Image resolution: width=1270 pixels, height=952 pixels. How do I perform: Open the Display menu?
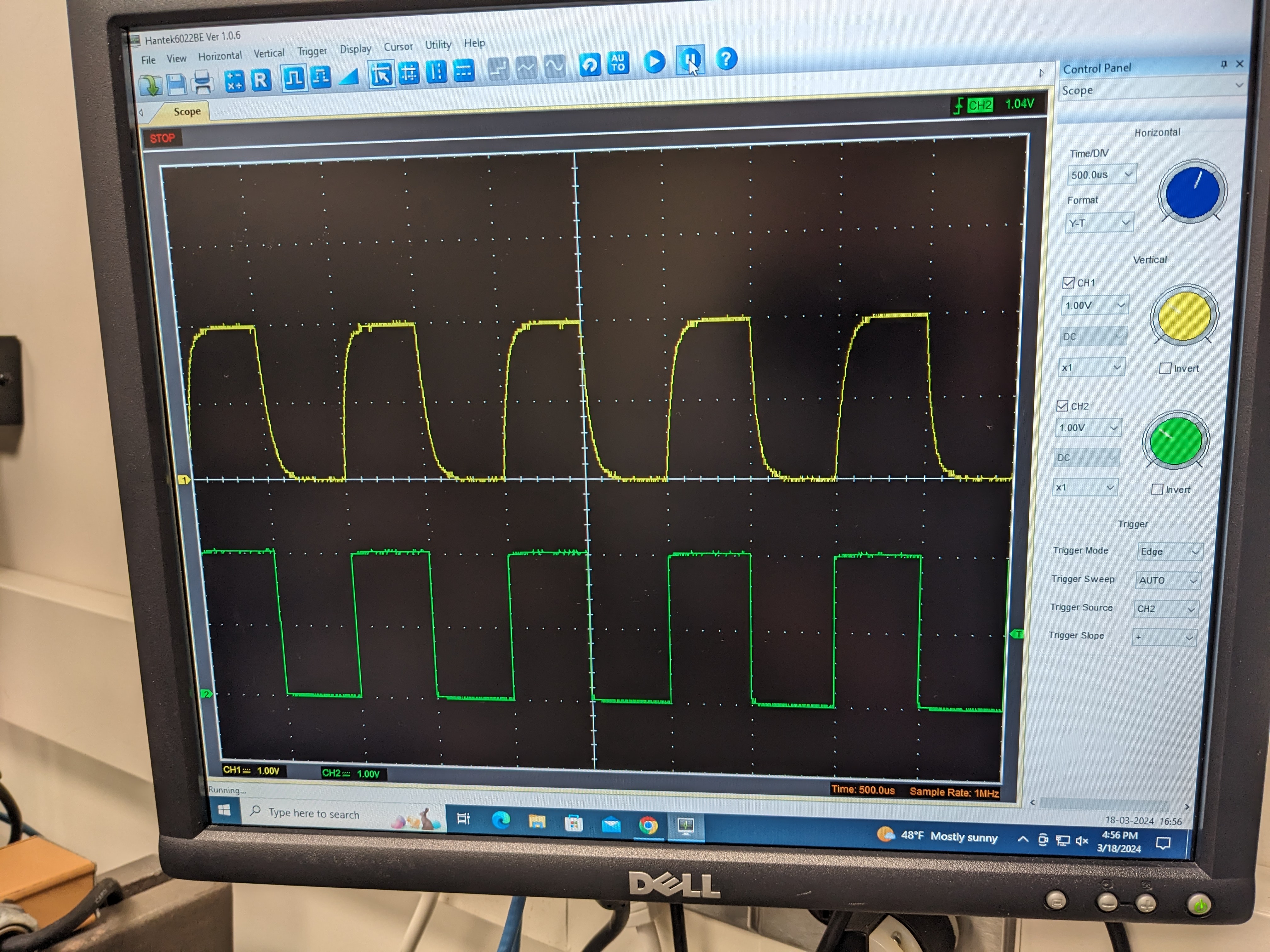click(355, 49)
